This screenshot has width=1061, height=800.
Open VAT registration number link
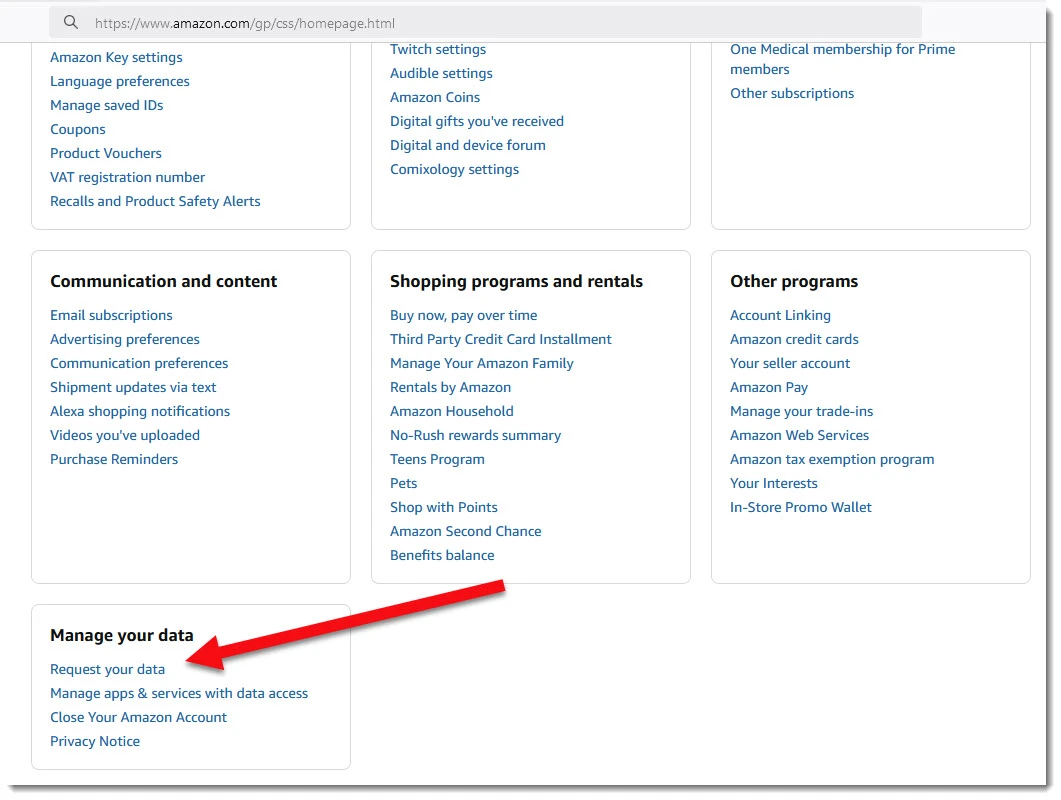pos(127,177)
